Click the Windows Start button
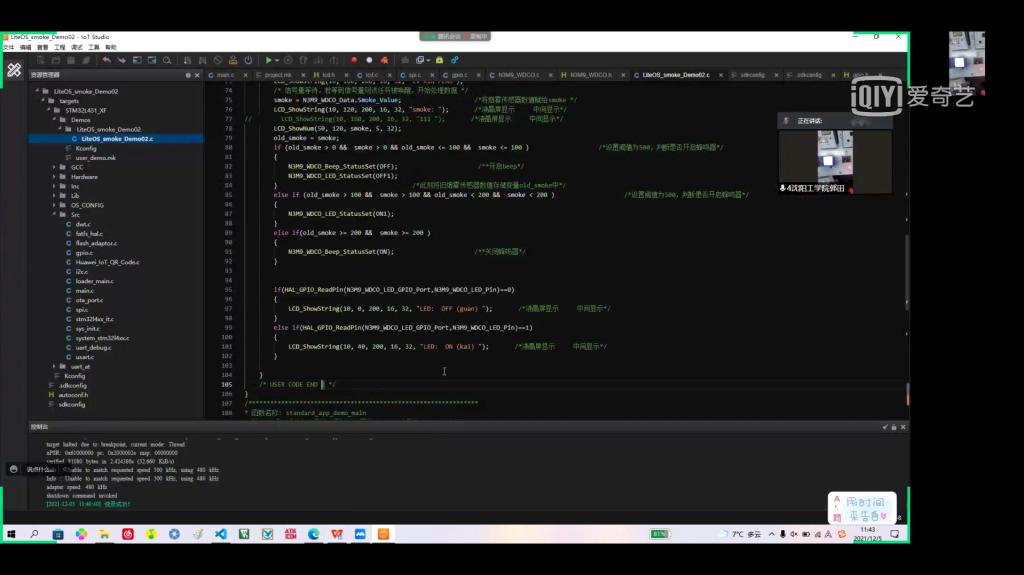 coord(11,534)
